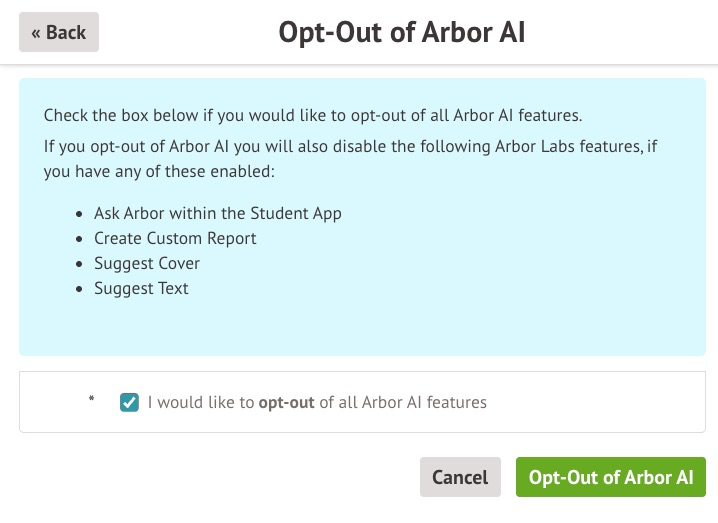
Task: Select the 'Suggest Cover' list item
Action: pos(147,263)
